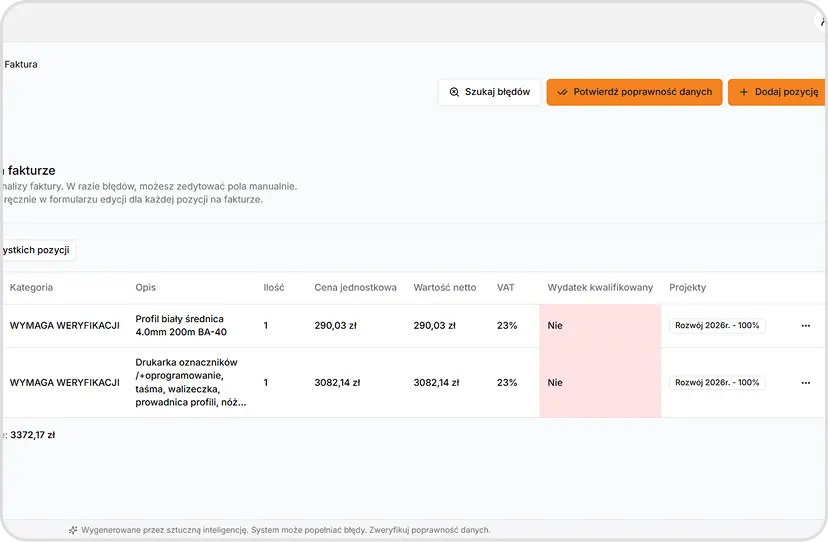Click Nie cell for Drukarka oznaczników row
This screenshot has width=828, height=542.
[x=600, y=382]
